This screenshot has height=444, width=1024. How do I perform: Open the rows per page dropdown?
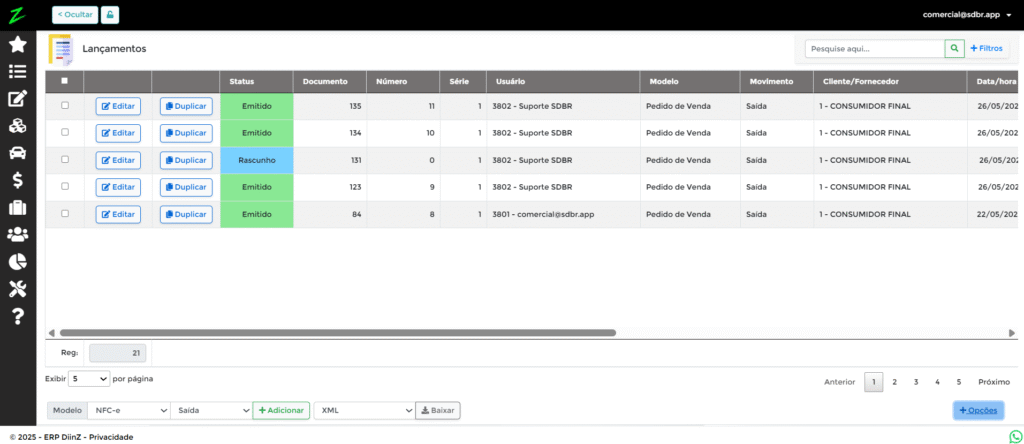point(89,379)
